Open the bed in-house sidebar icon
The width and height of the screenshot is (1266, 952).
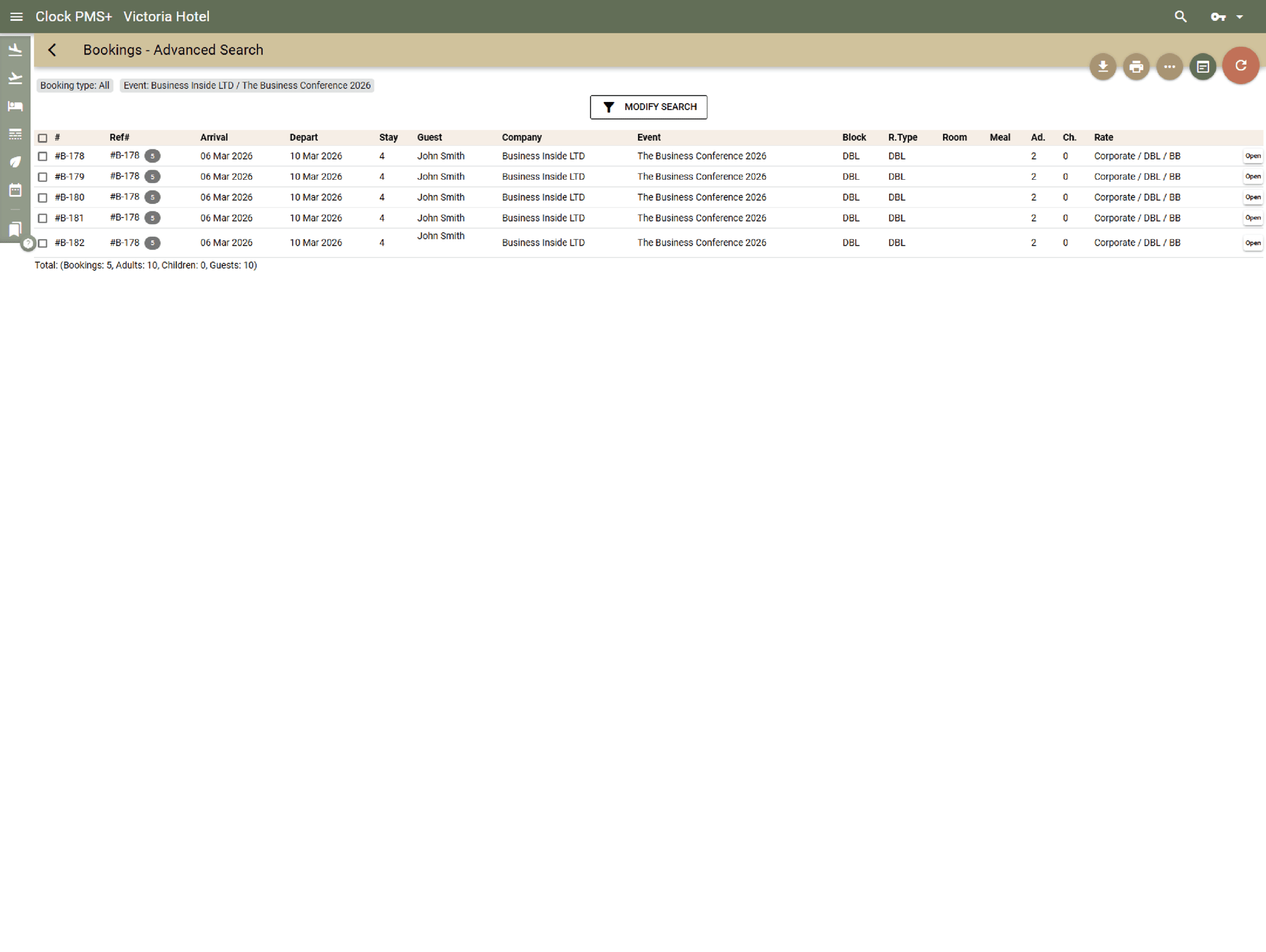tap(15, 106)
